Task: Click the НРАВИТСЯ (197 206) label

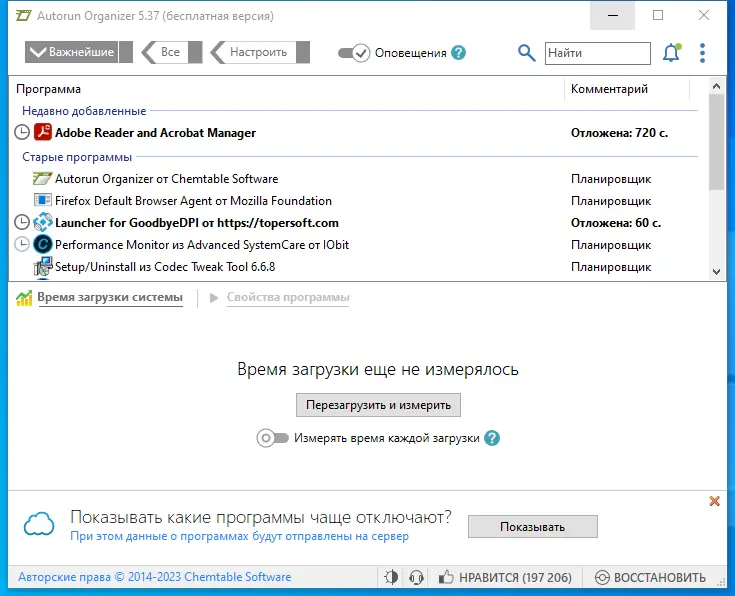Action: pyautogui.click(x=515, y=577)
